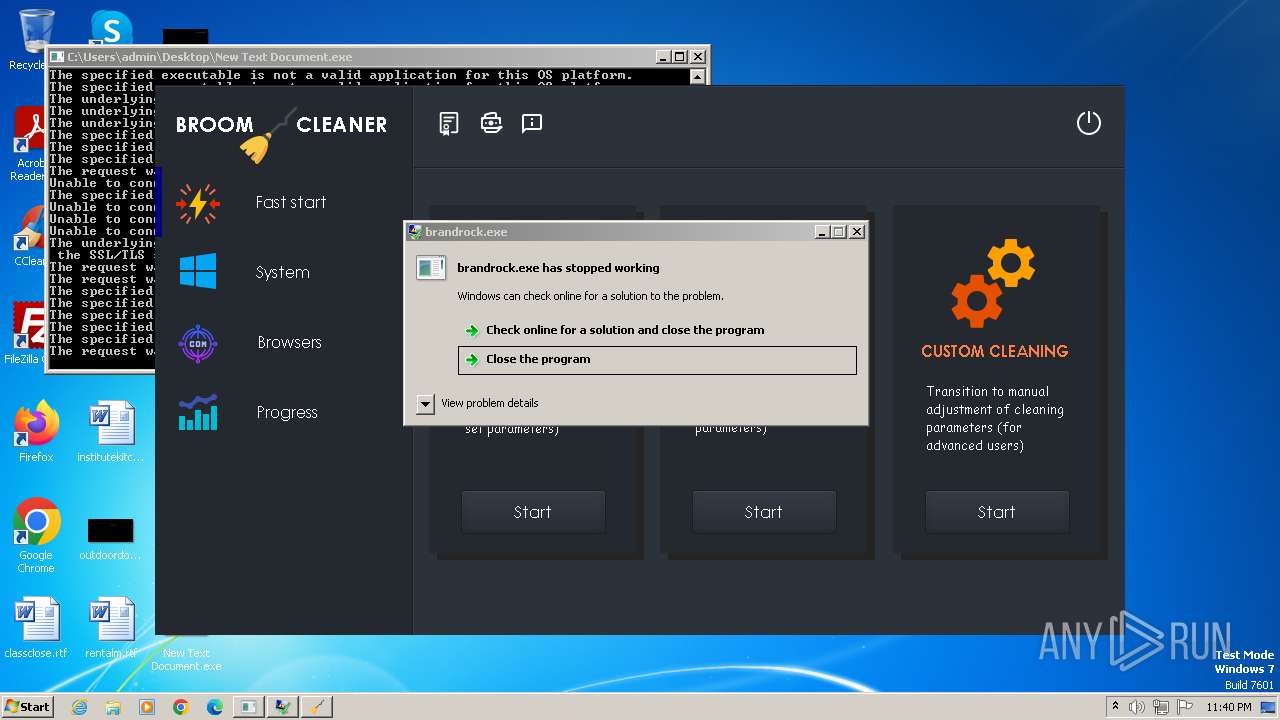Click the 11:40 PM system clock
The height and width of the screenshot is (720, 1280).
[x=1229, y=707]
